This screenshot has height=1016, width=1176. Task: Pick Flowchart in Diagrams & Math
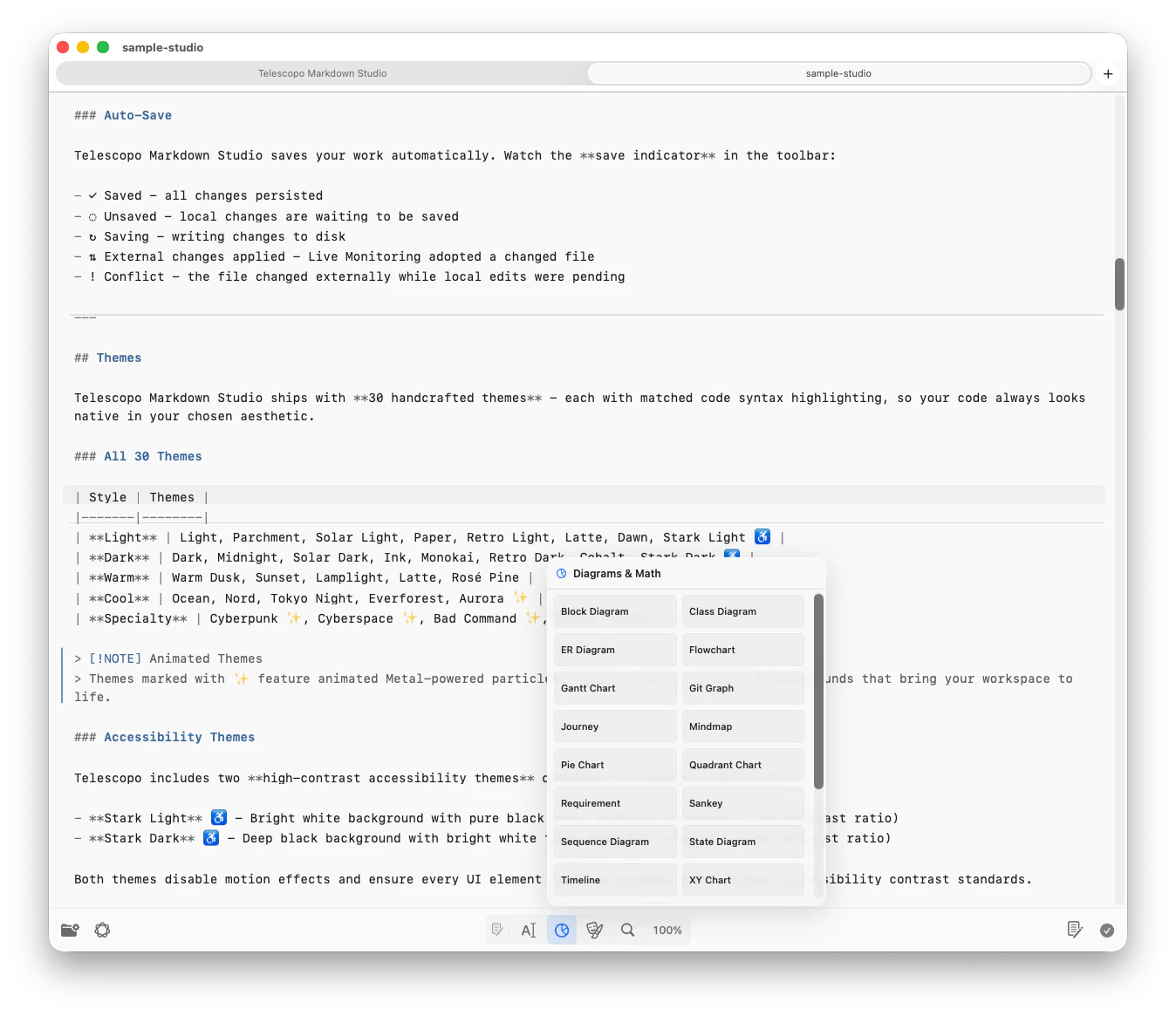pos(743,650)
